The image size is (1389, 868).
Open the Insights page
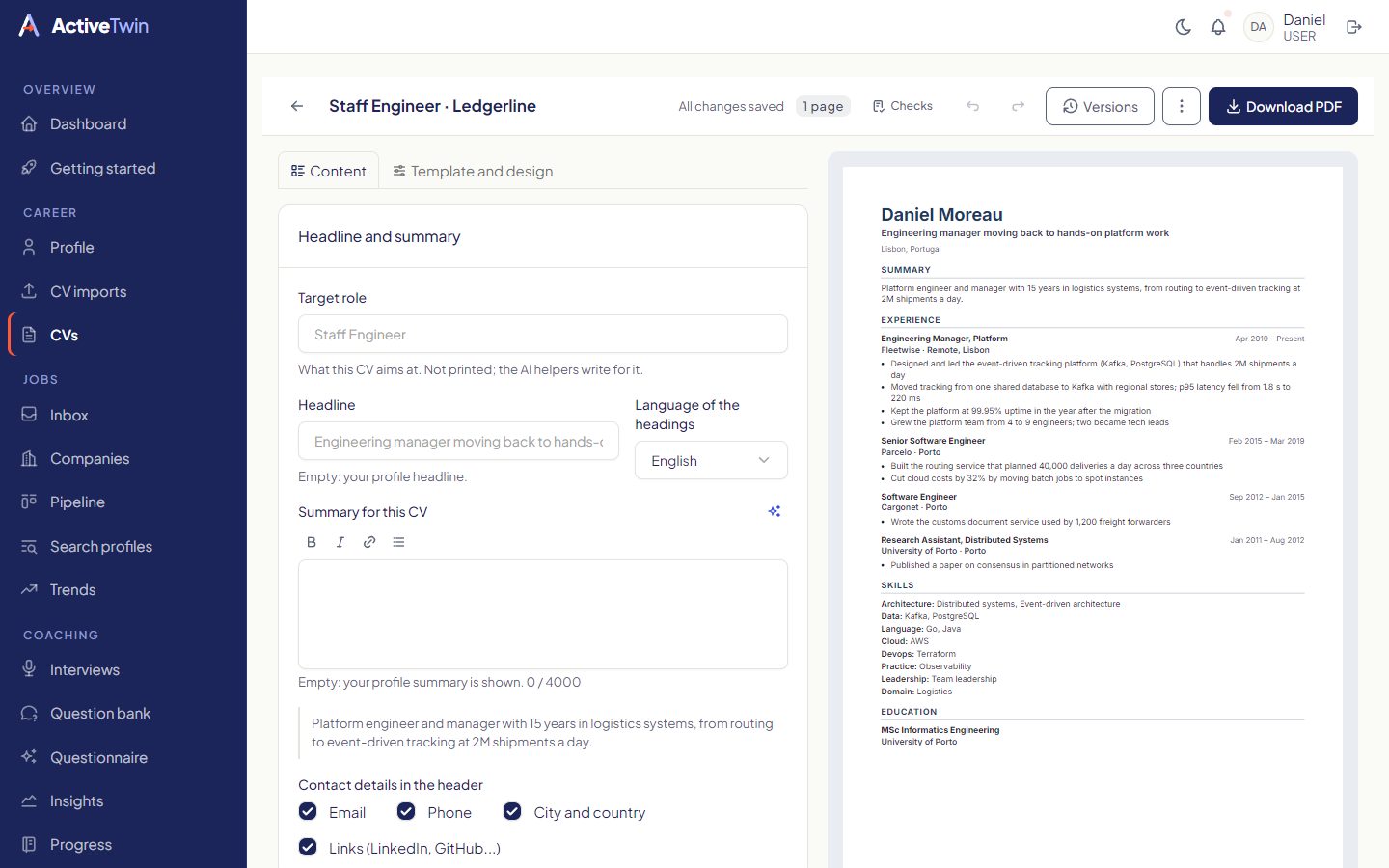point(123,800)
